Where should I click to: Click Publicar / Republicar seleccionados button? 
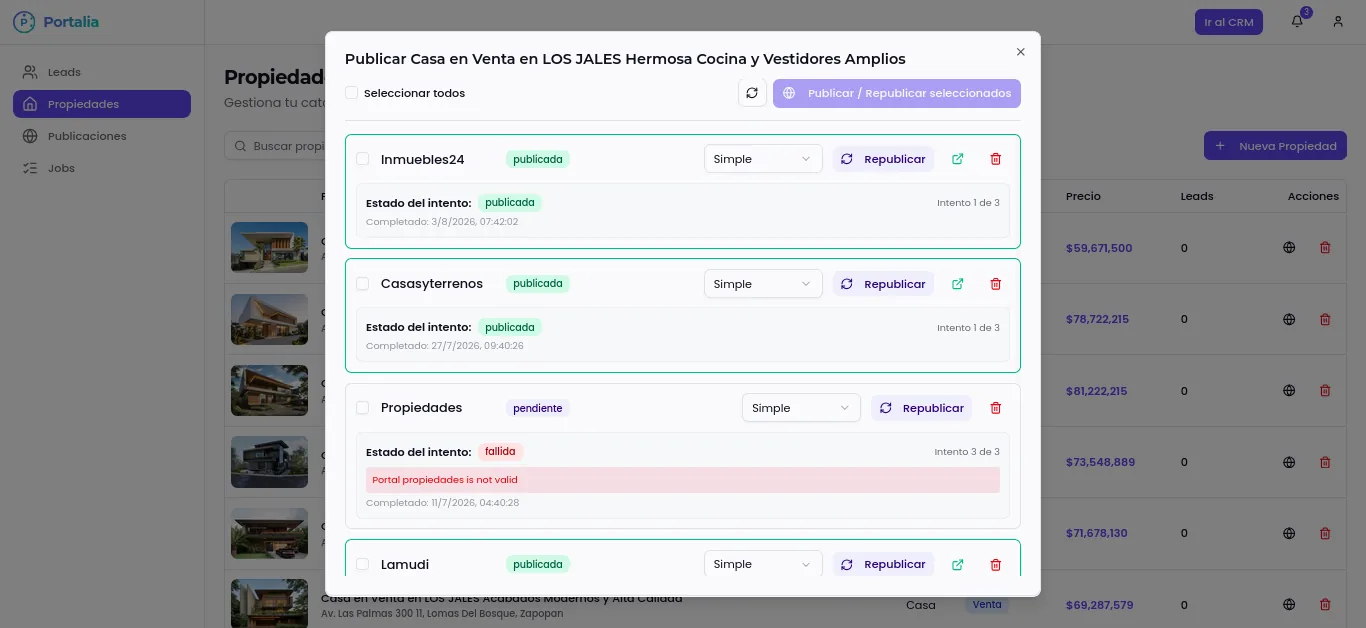point(897,93)
